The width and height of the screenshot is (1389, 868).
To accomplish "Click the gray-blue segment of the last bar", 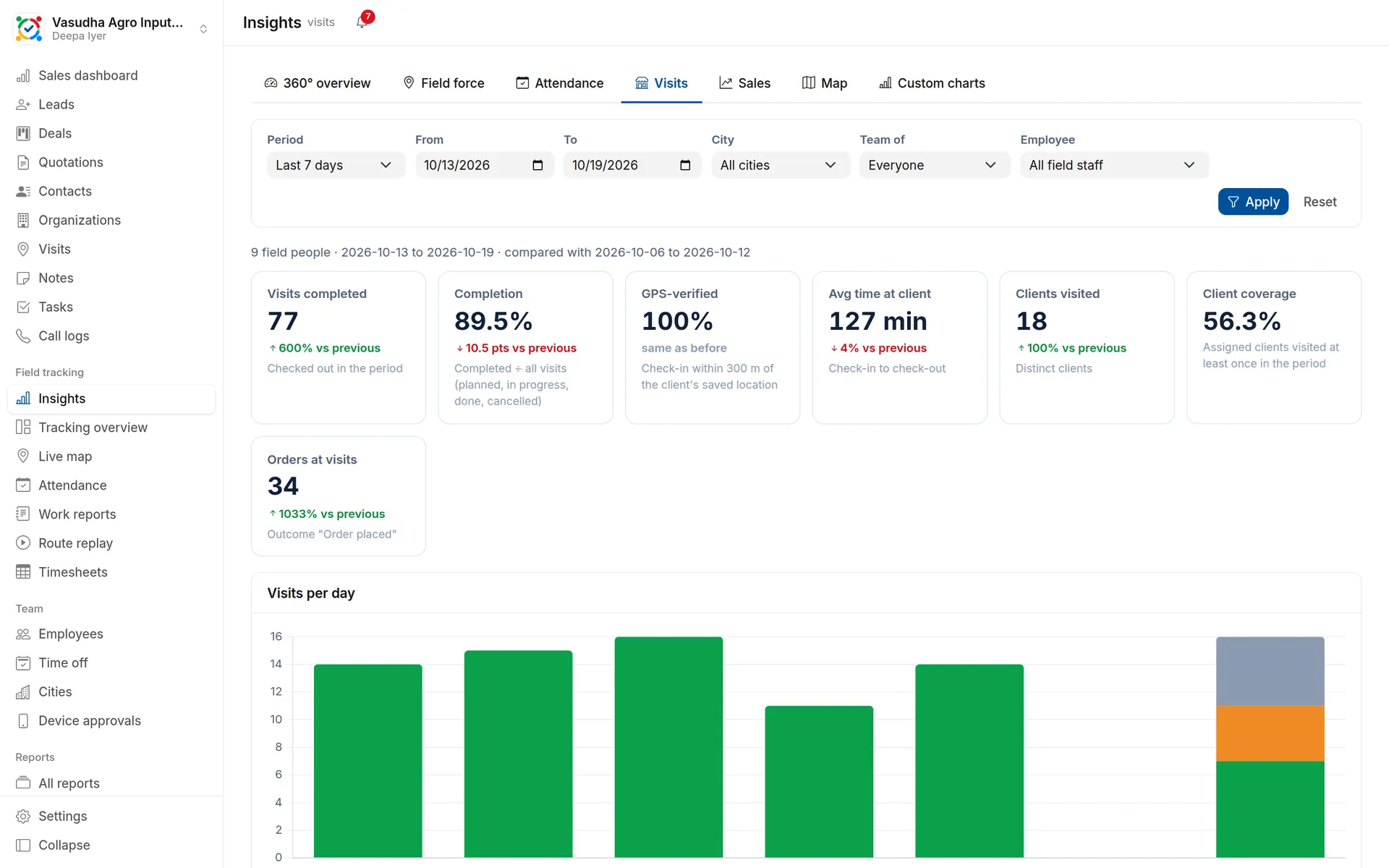I will (x=1270, y=671).
